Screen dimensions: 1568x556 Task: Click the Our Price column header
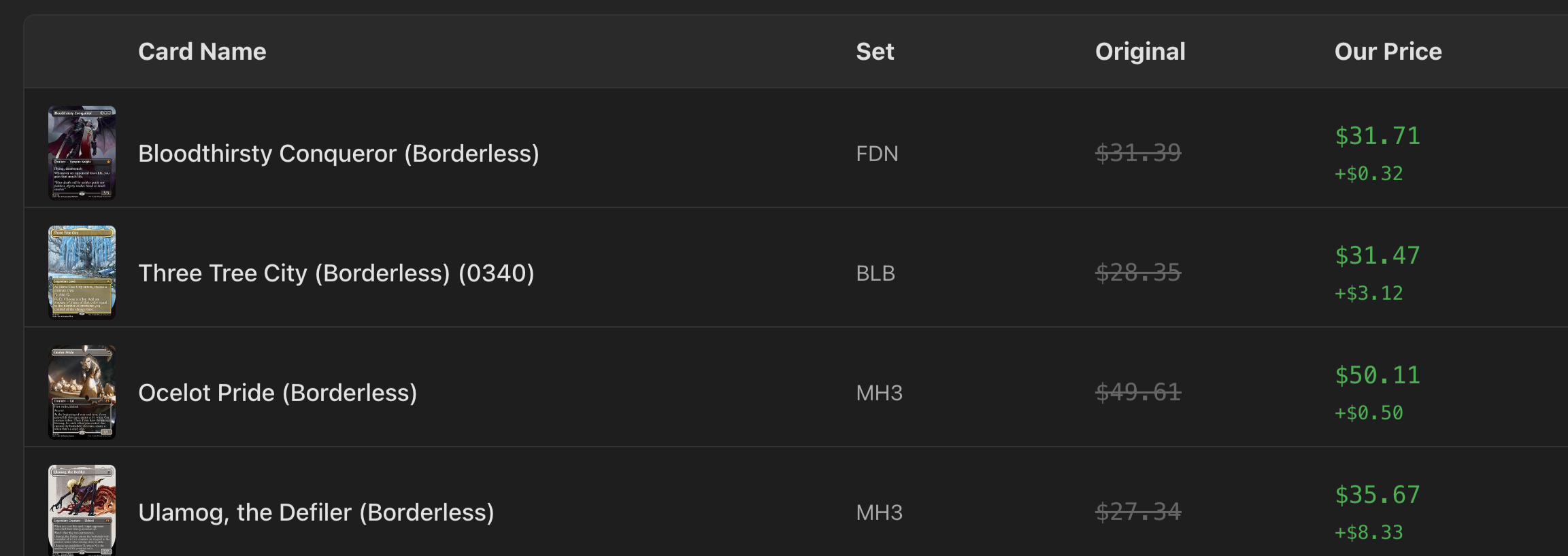point(1388,52)
